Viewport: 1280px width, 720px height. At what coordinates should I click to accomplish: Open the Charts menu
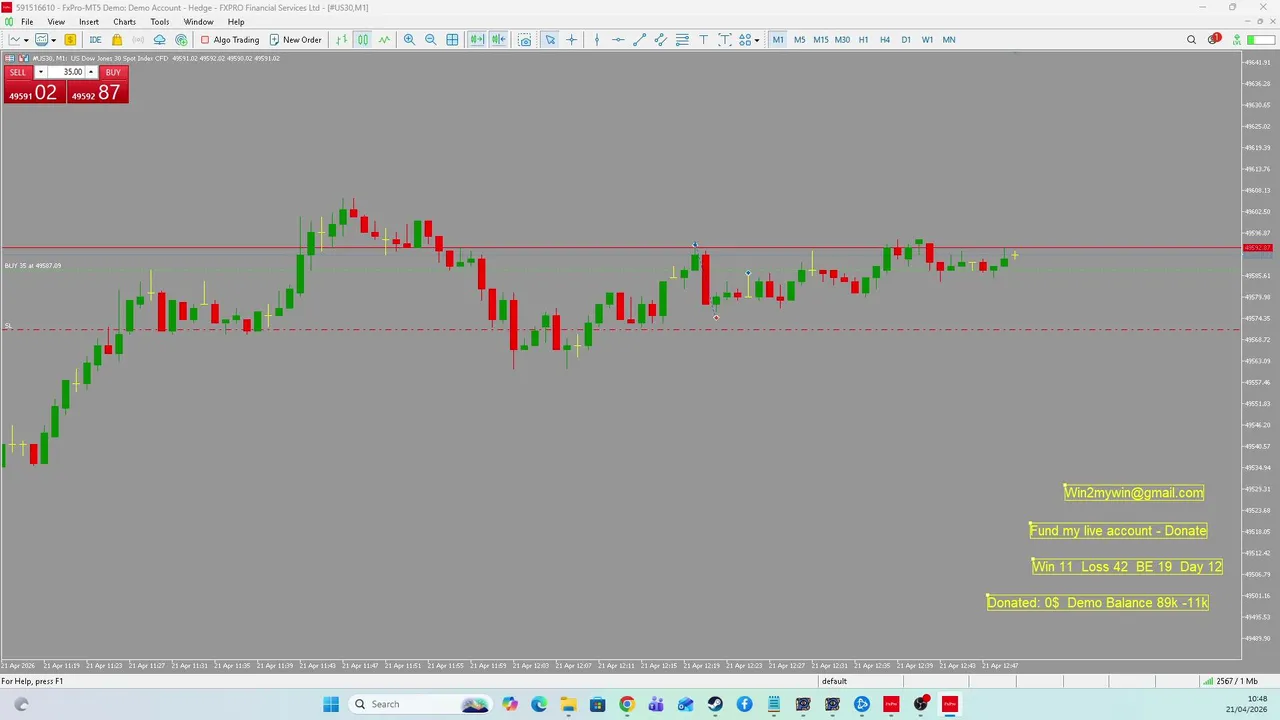[x=124, y=22]
